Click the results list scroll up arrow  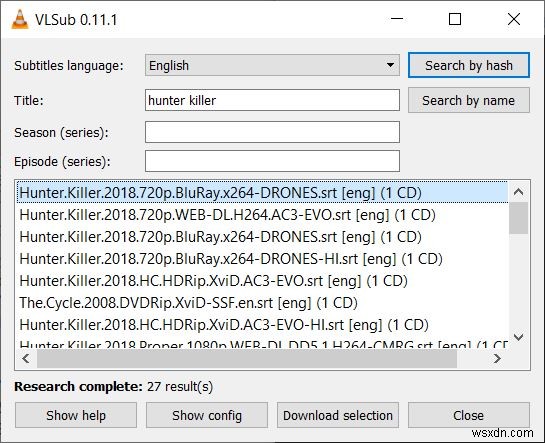coord(519,191)
